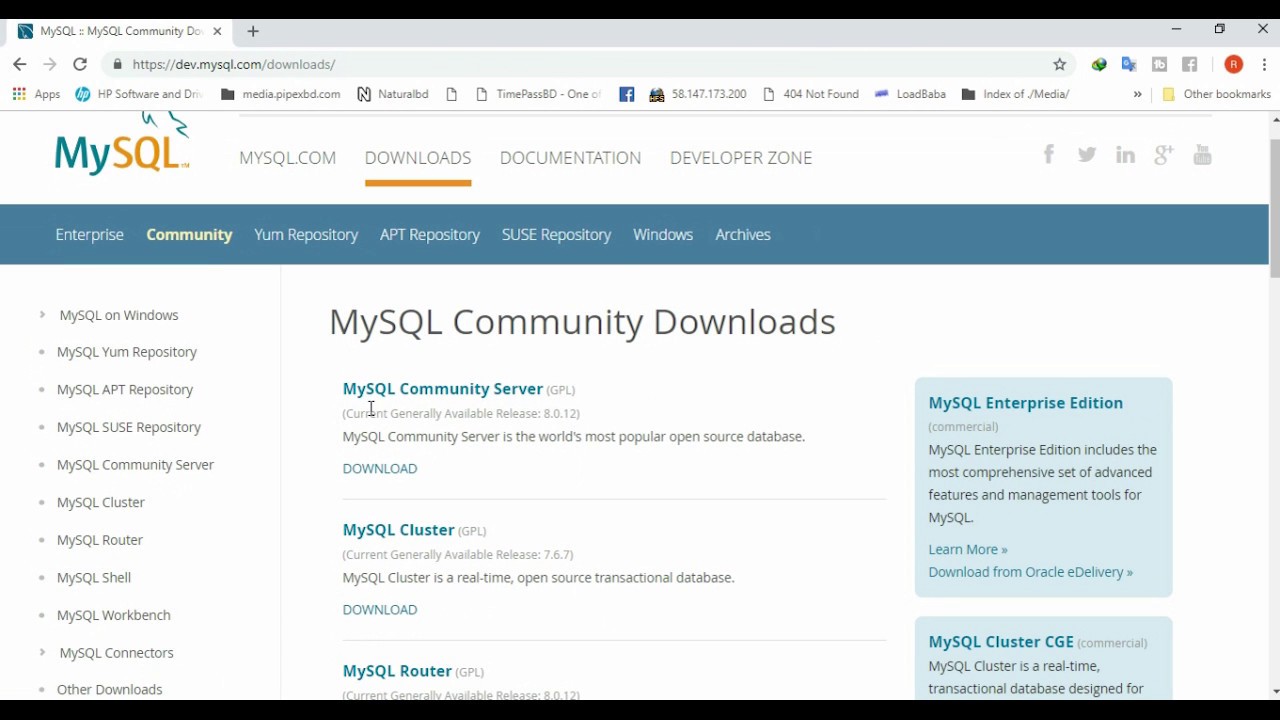
Task: Open the TimePassBD bookmark
Action: coord(538,94)
